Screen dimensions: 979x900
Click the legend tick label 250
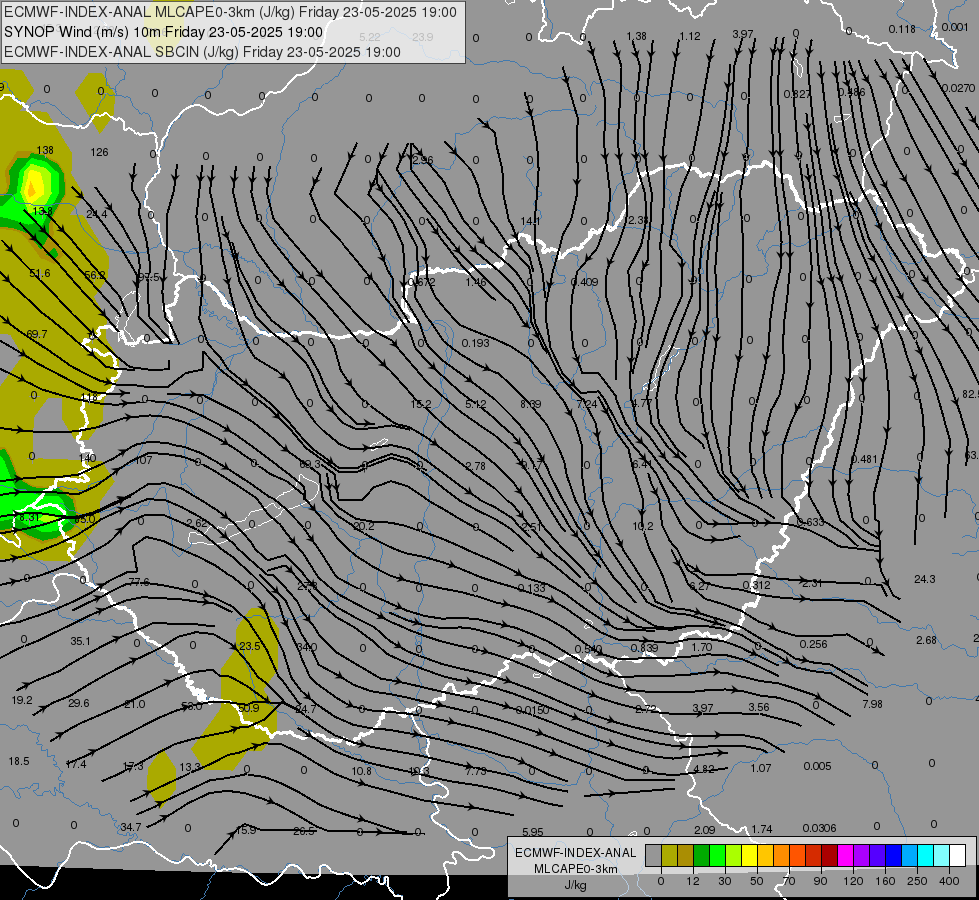917,881
